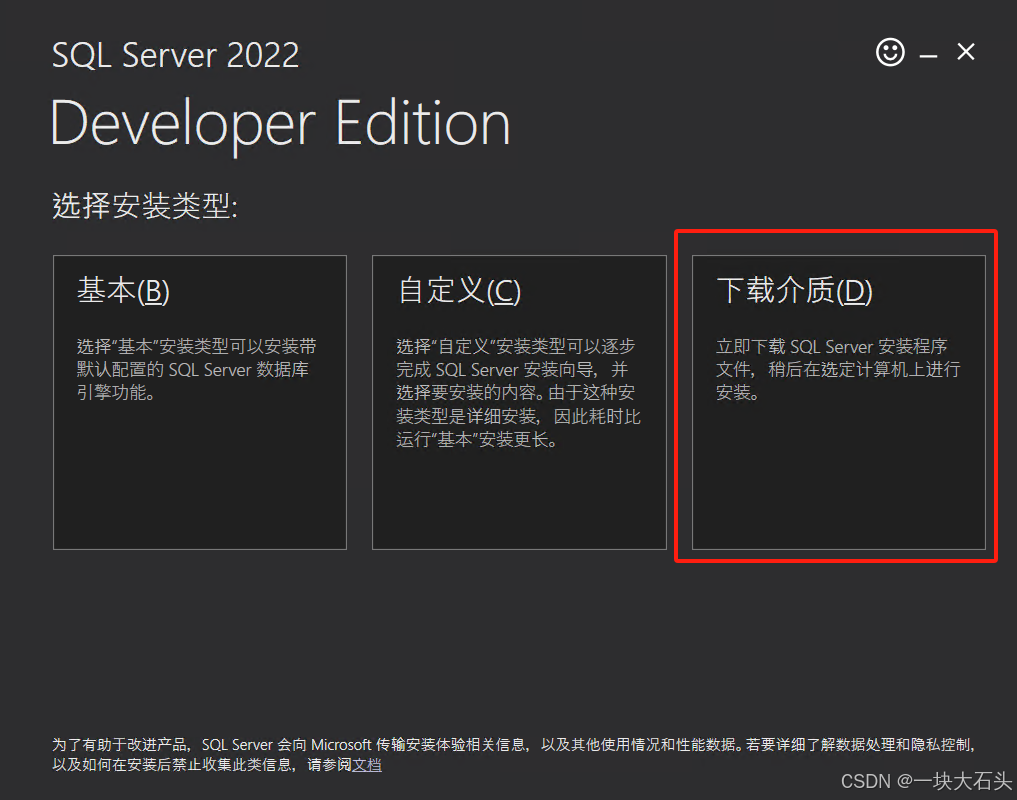Close the SQL Server 2022 installer
The width and height of the screenshot is (1017, 800).
[x=966, y=52]
